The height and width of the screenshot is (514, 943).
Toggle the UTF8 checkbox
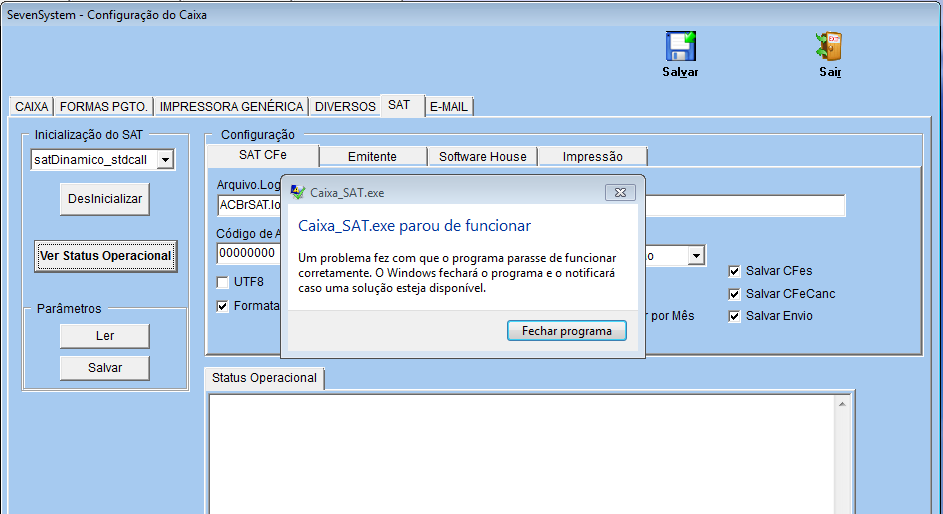coord(223,283)
